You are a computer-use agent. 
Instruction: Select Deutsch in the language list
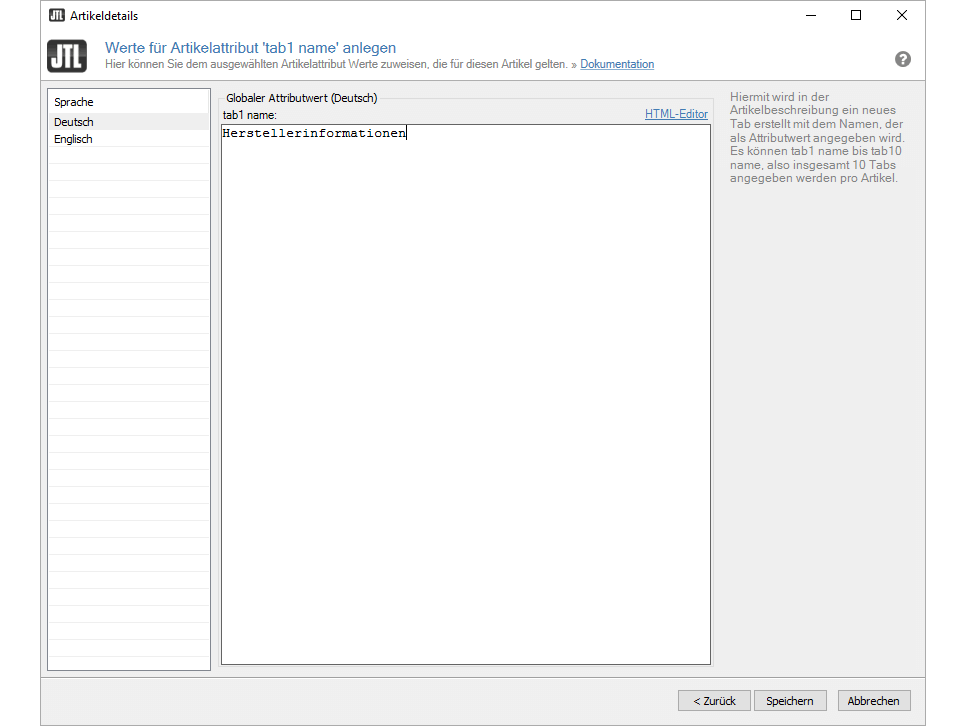[74, 122]
